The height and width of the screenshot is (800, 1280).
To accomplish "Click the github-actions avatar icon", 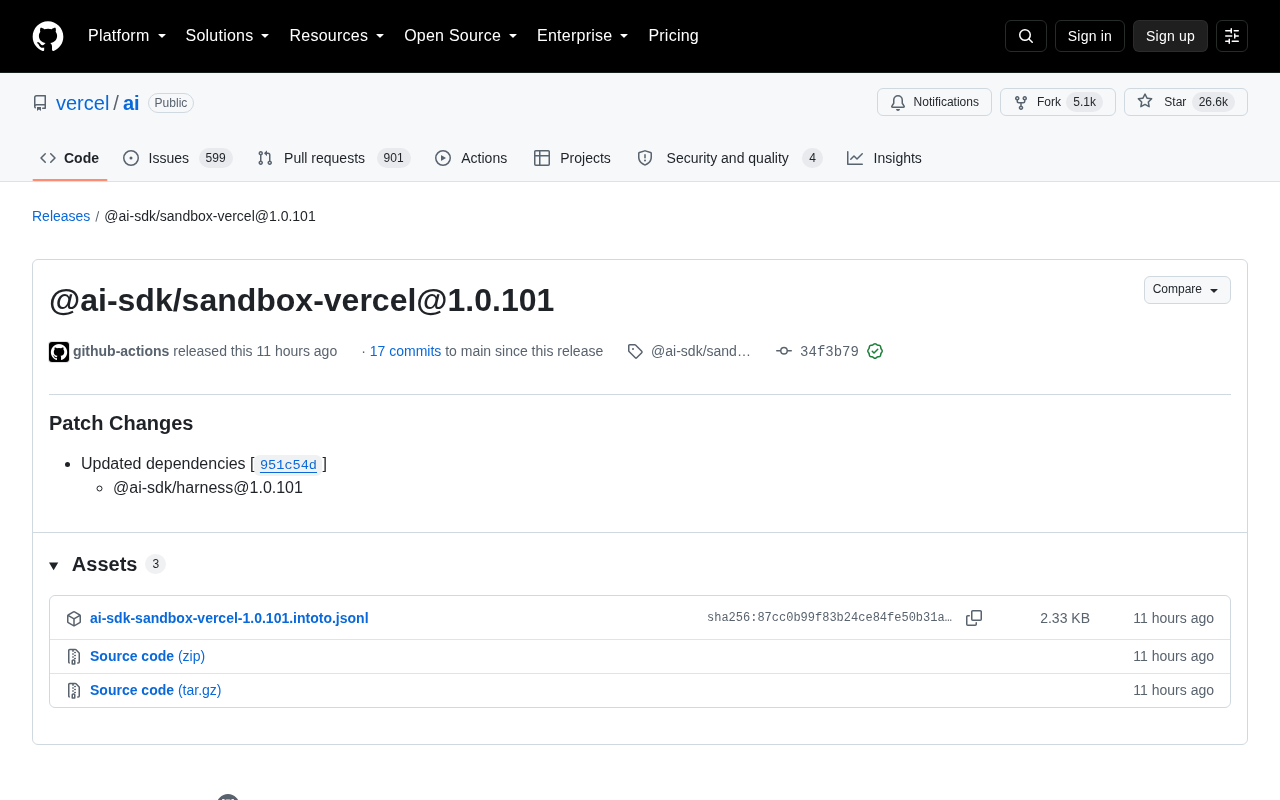I will coord(59,352).
